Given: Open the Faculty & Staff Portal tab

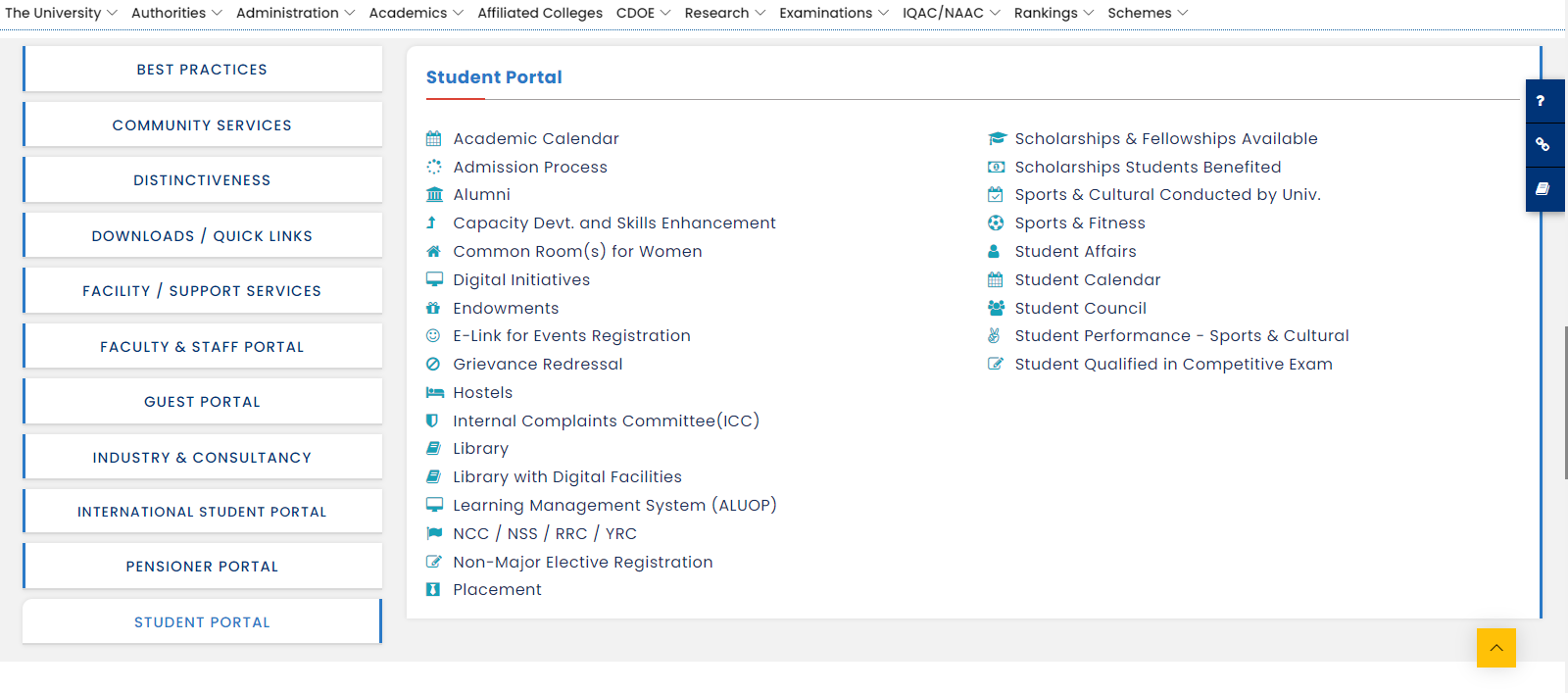Looking at the screenshot, I should (x=202, y=347).
